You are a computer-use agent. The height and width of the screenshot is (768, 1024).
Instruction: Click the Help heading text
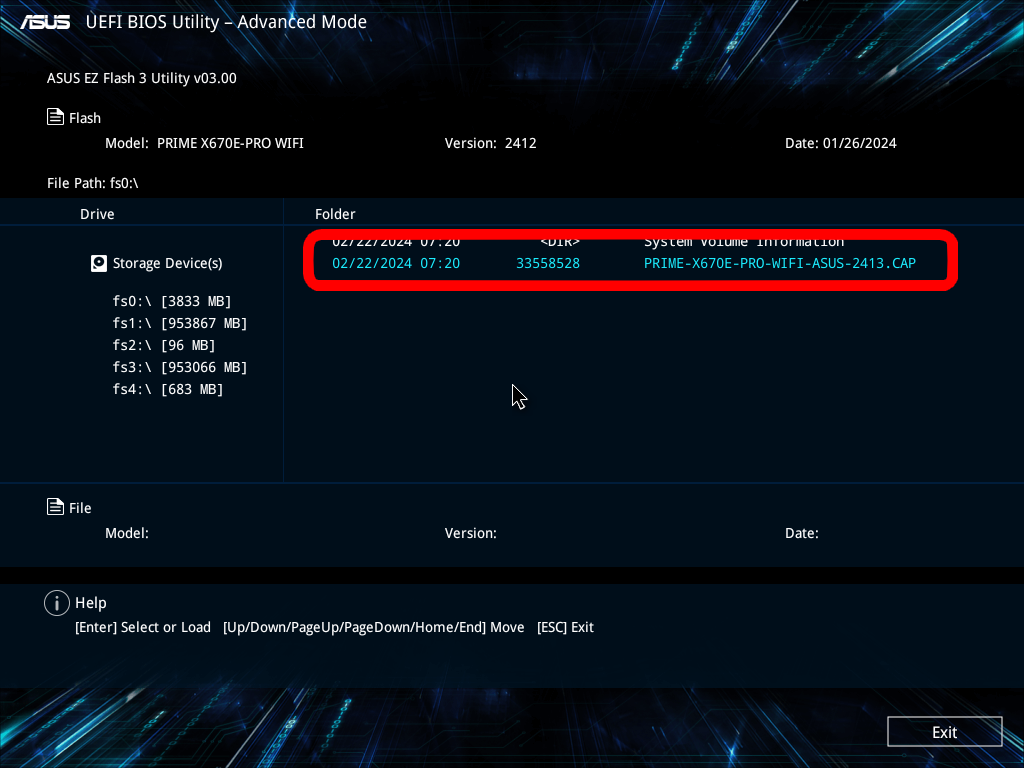click(91, 603)
